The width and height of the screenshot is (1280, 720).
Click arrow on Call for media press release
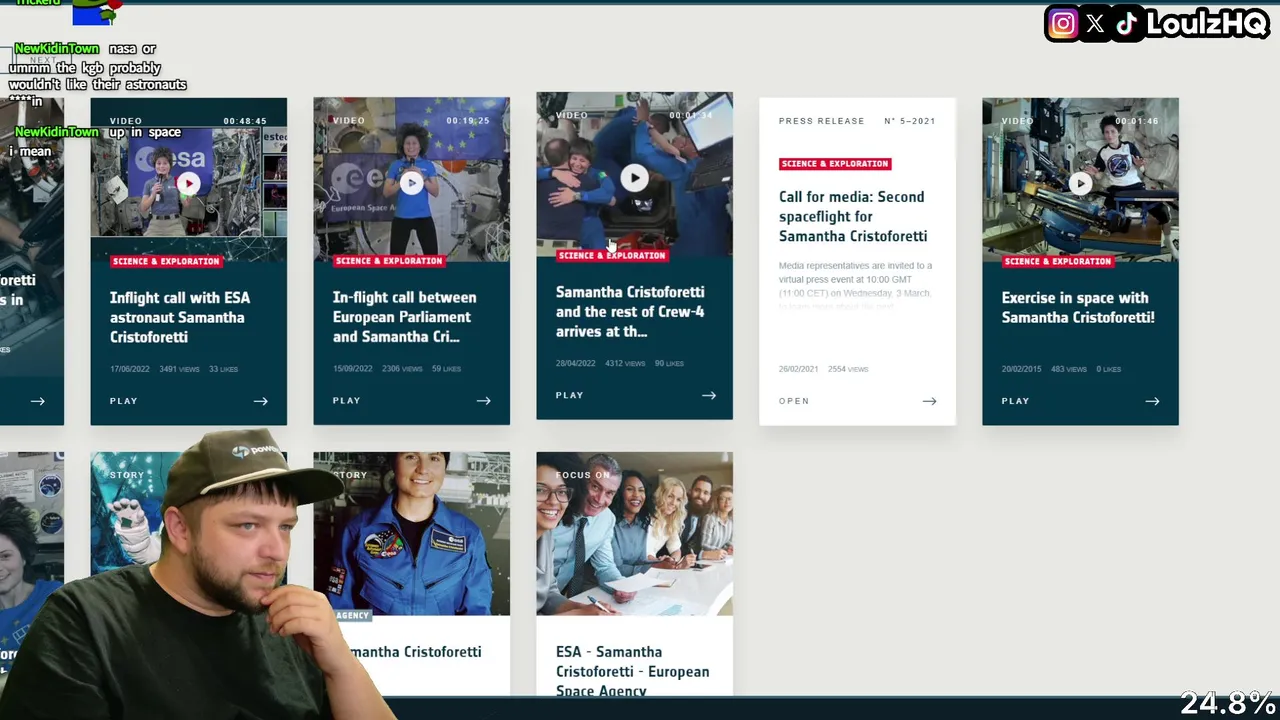[x=929, y=401]
